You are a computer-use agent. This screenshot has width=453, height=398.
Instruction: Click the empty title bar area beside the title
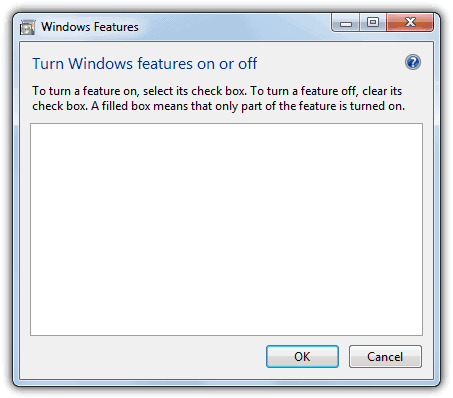tap(233, 27)
